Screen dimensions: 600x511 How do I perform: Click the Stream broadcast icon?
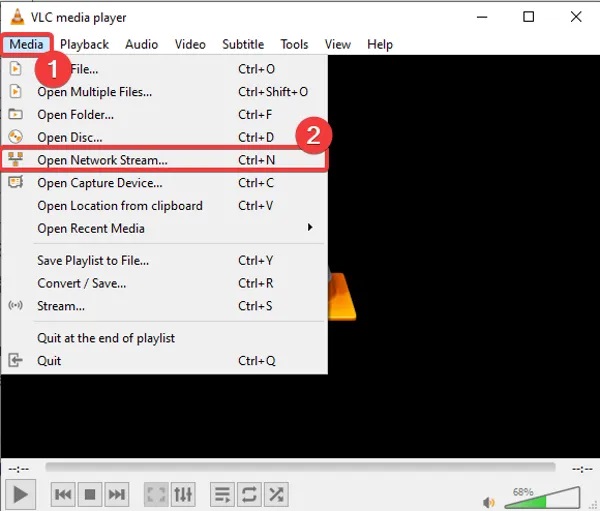15,305
